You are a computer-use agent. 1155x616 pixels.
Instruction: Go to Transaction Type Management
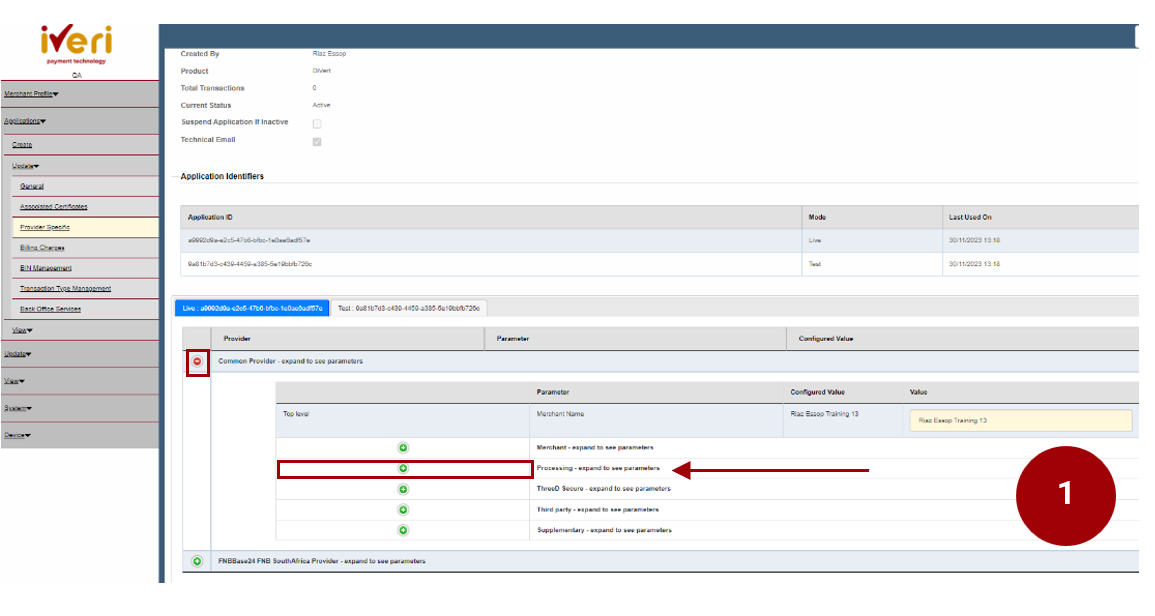tap(65, 288)
